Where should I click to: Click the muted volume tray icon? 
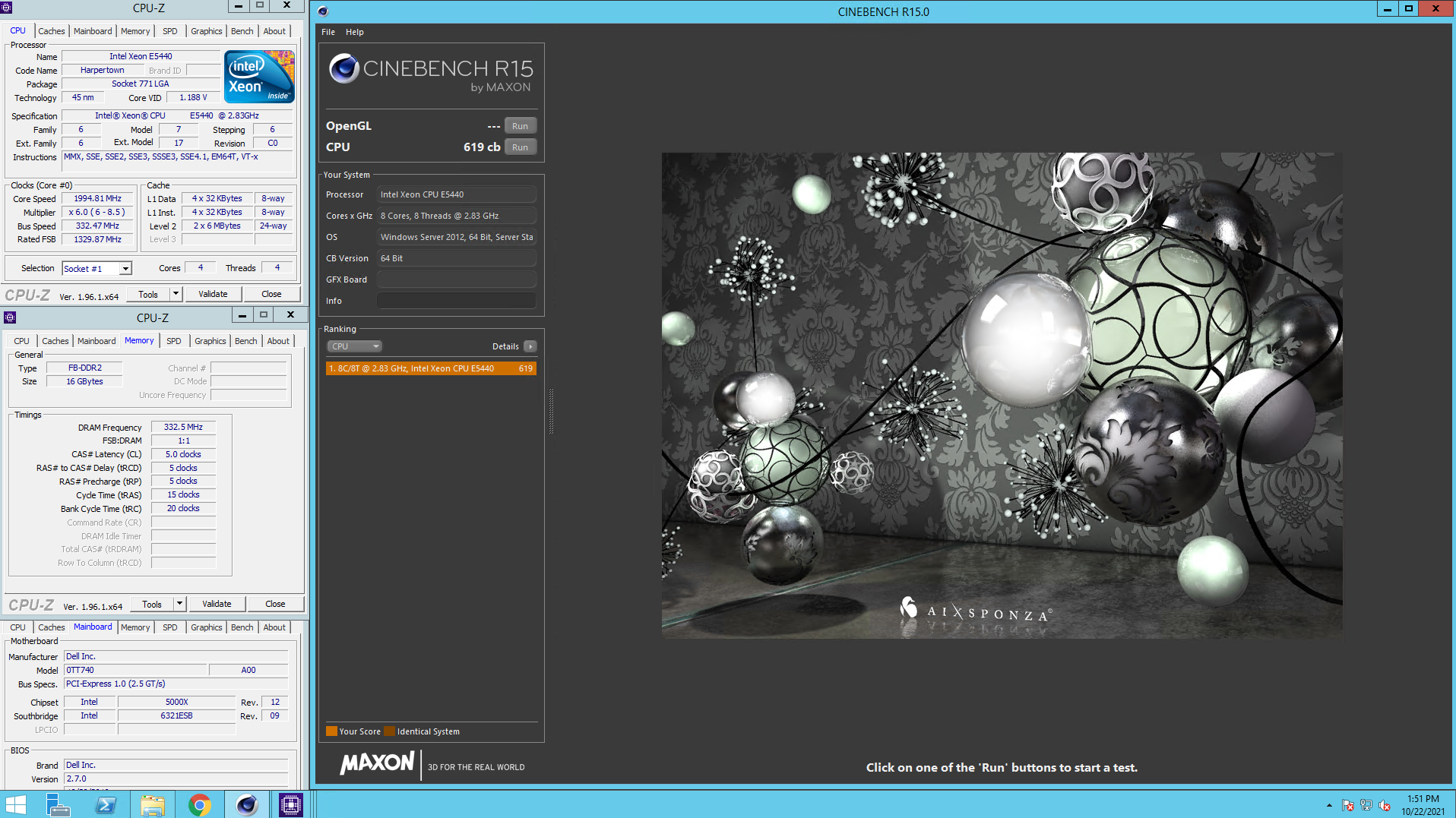(x=1384, y=805)
